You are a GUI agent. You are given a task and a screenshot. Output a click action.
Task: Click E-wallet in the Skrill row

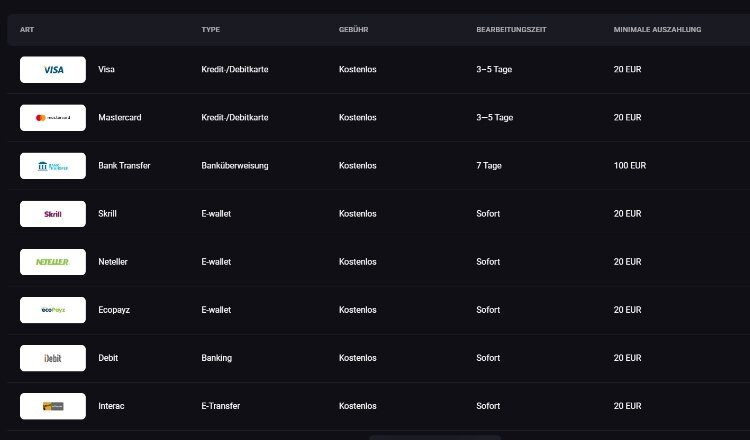(216, 214)
